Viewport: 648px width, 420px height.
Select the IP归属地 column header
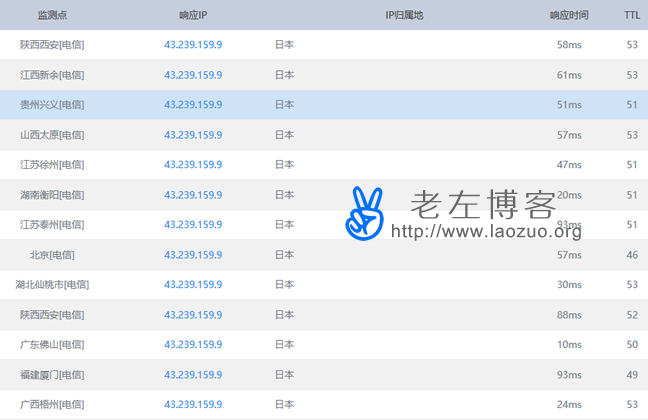pos(404,15)
